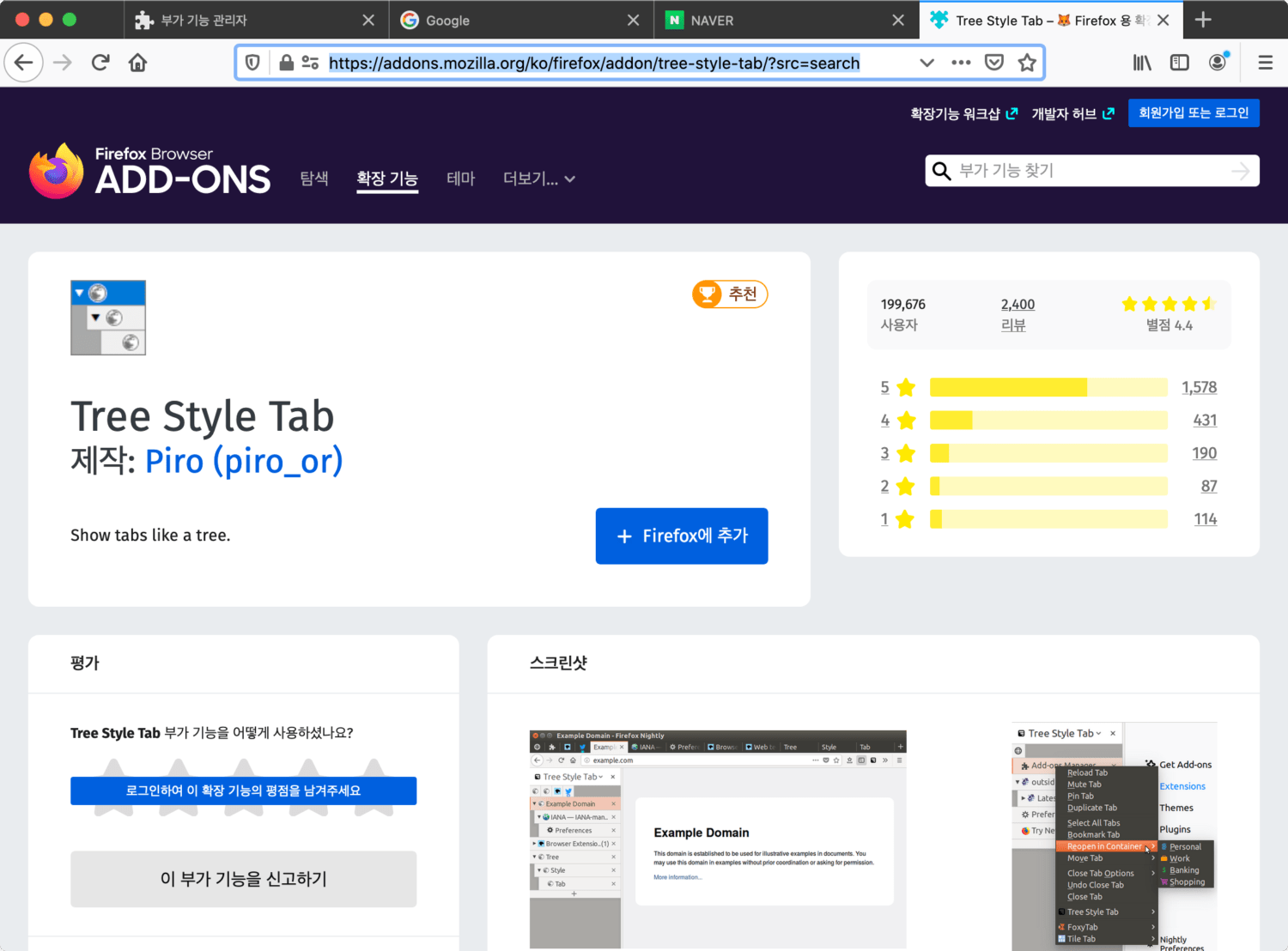The width and height of the screenshot is (1288, 951).
Task: Open the 87 two-star review count
Action: (1209, 486)
